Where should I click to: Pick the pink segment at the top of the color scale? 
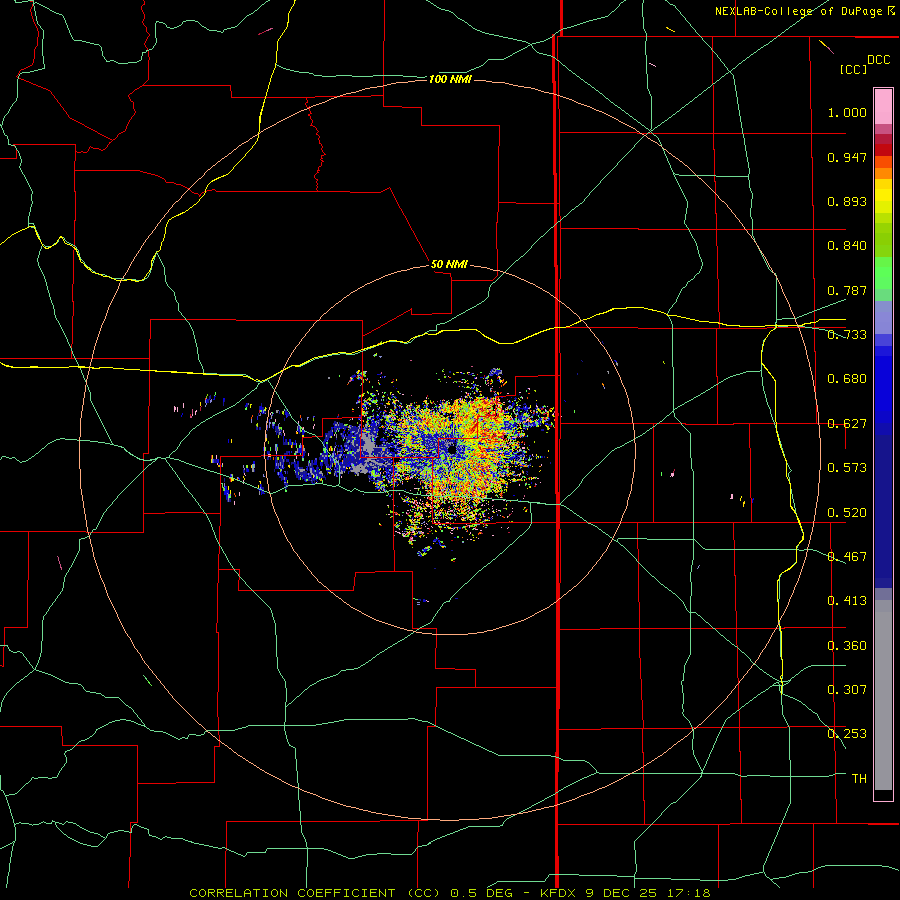click(x=883, y=106)
